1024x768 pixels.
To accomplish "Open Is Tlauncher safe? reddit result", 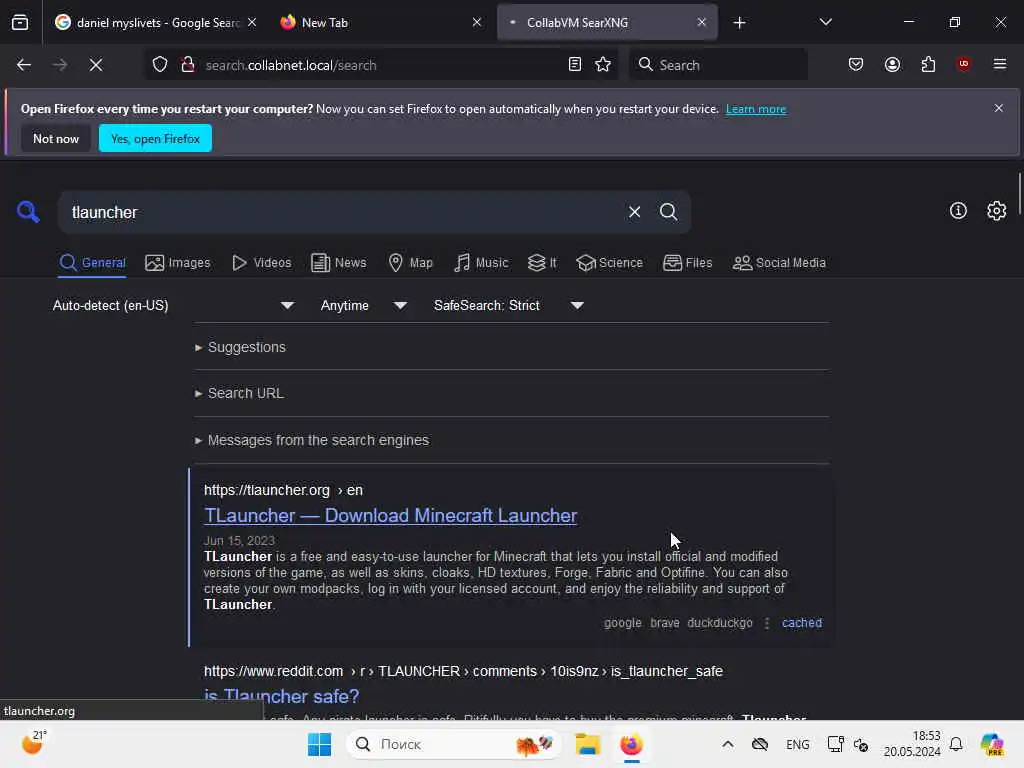I will point(281,696).
